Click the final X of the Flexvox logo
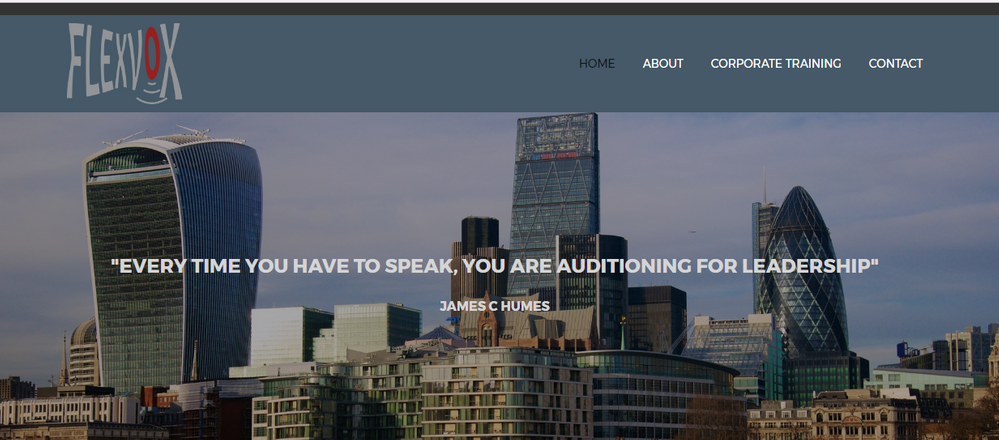The width and height of the screenshot is (999, 440). (171, 60)
